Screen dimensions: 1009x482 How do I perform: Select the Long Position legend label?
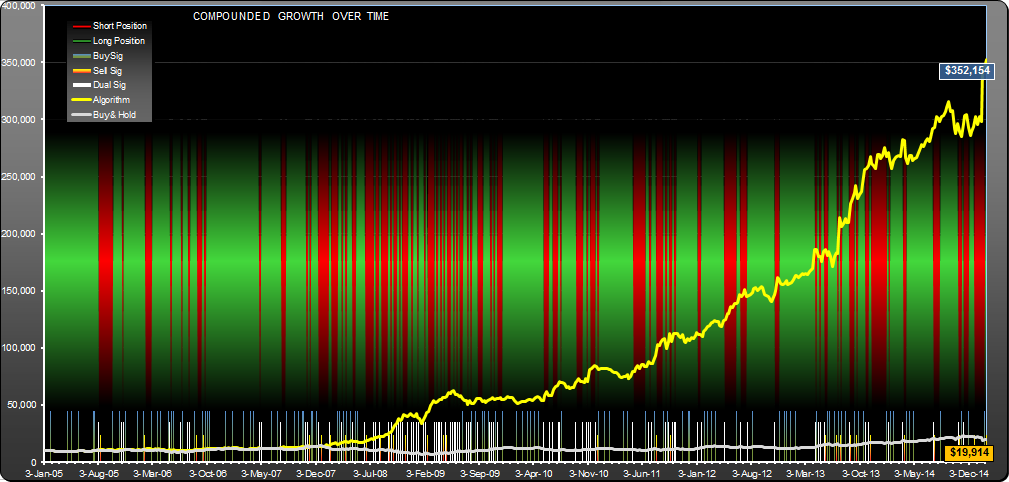click(x=119, y=41)
